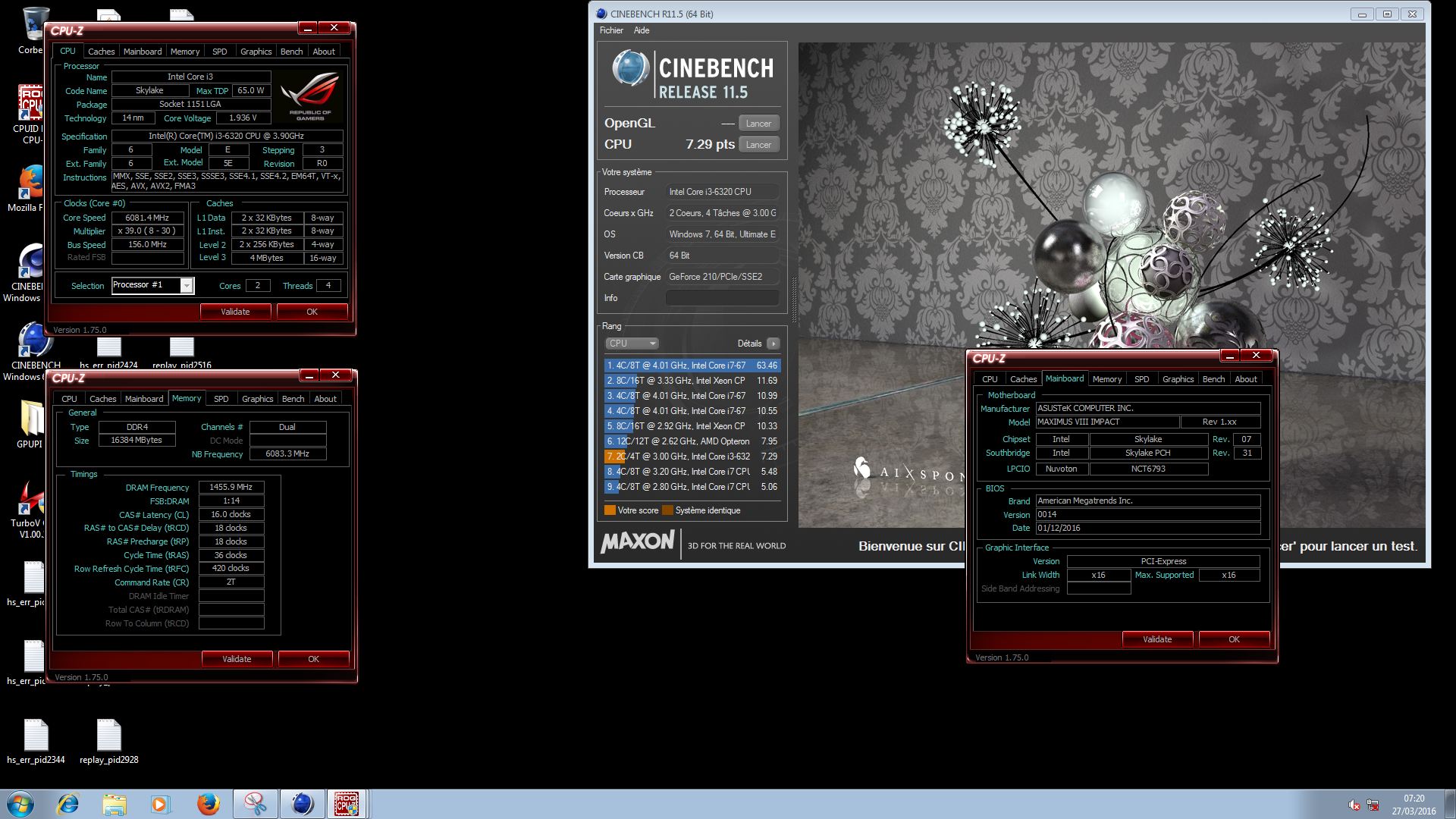Click the Show Desktop strip at the taskbar end

coord(1450,804)
